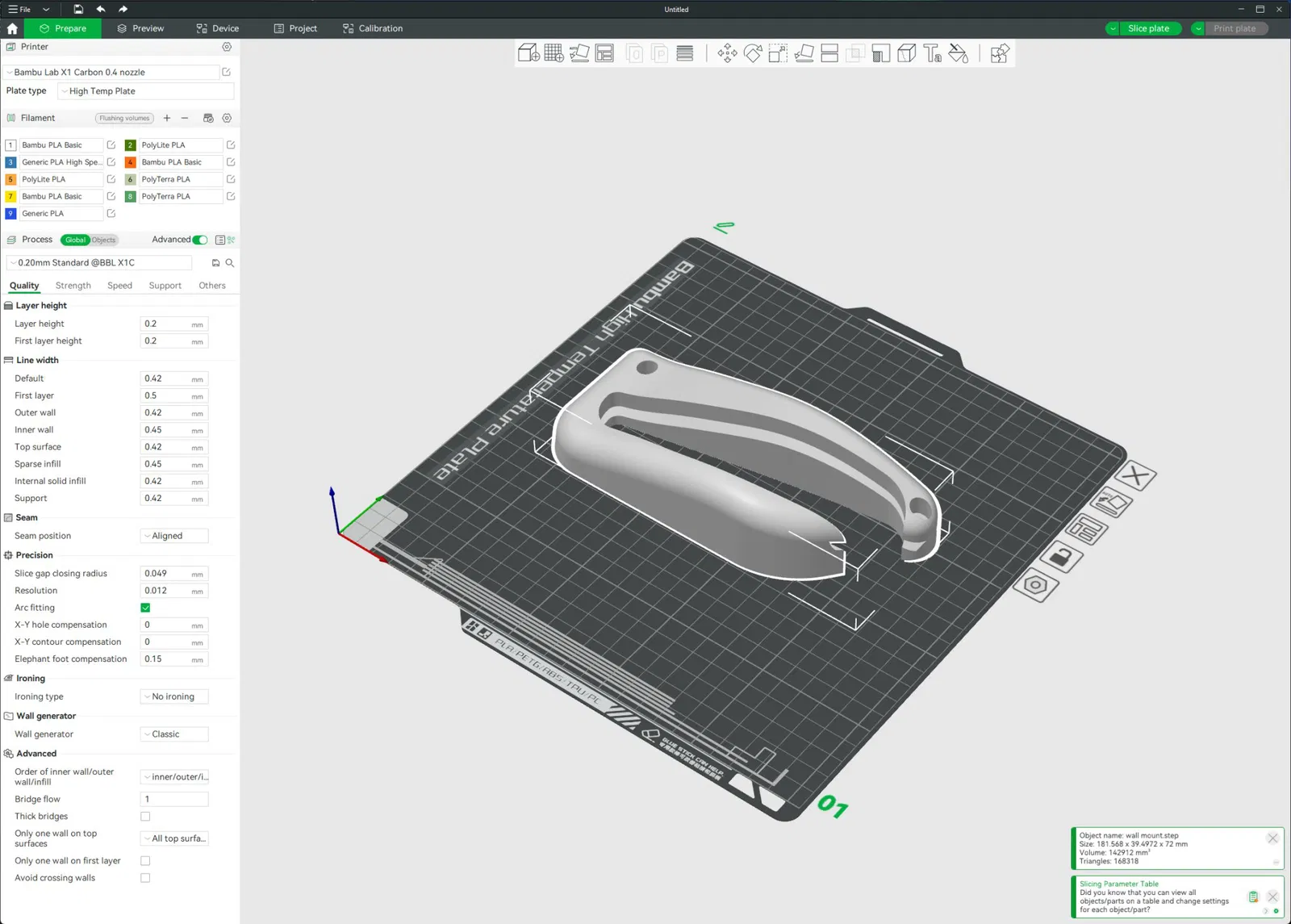
Task: Expand the Slice plate dropdown arrow
Action: pos(1113,28)
